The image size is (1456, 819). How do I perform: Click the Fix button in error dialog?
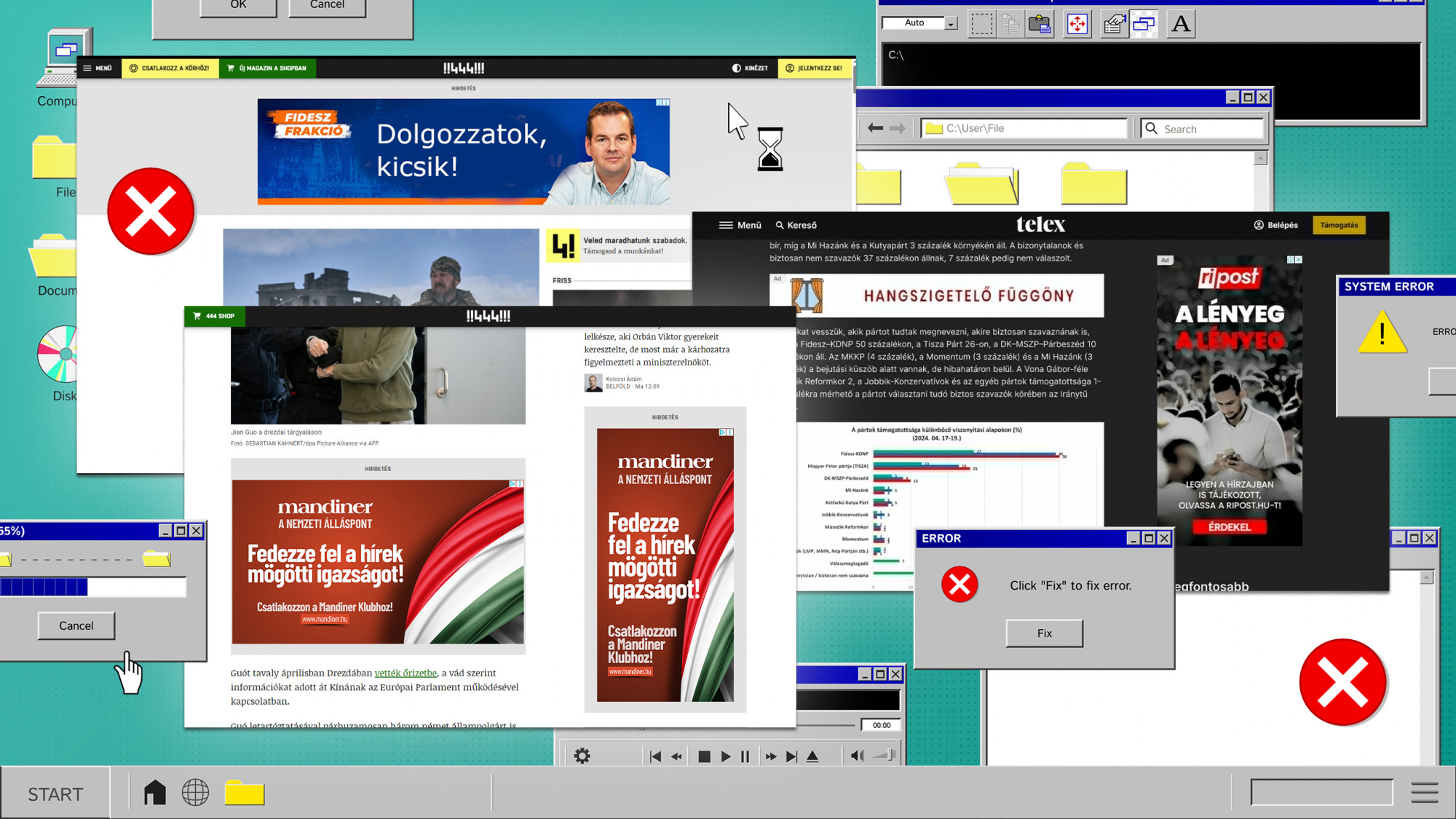(1044, 633)
